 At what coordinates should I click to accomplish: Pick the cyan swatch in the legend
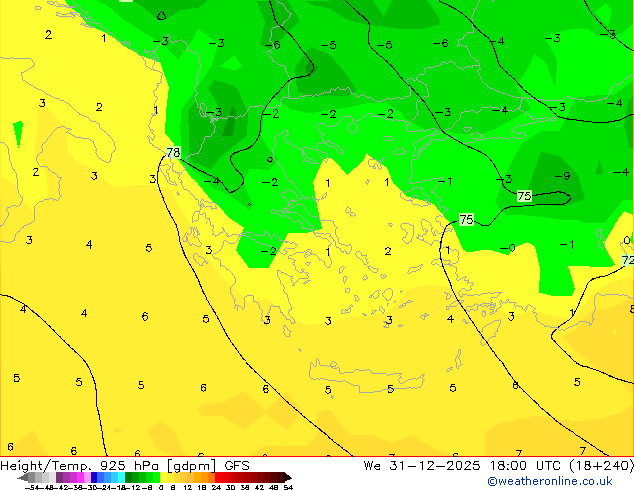point(121,478)
